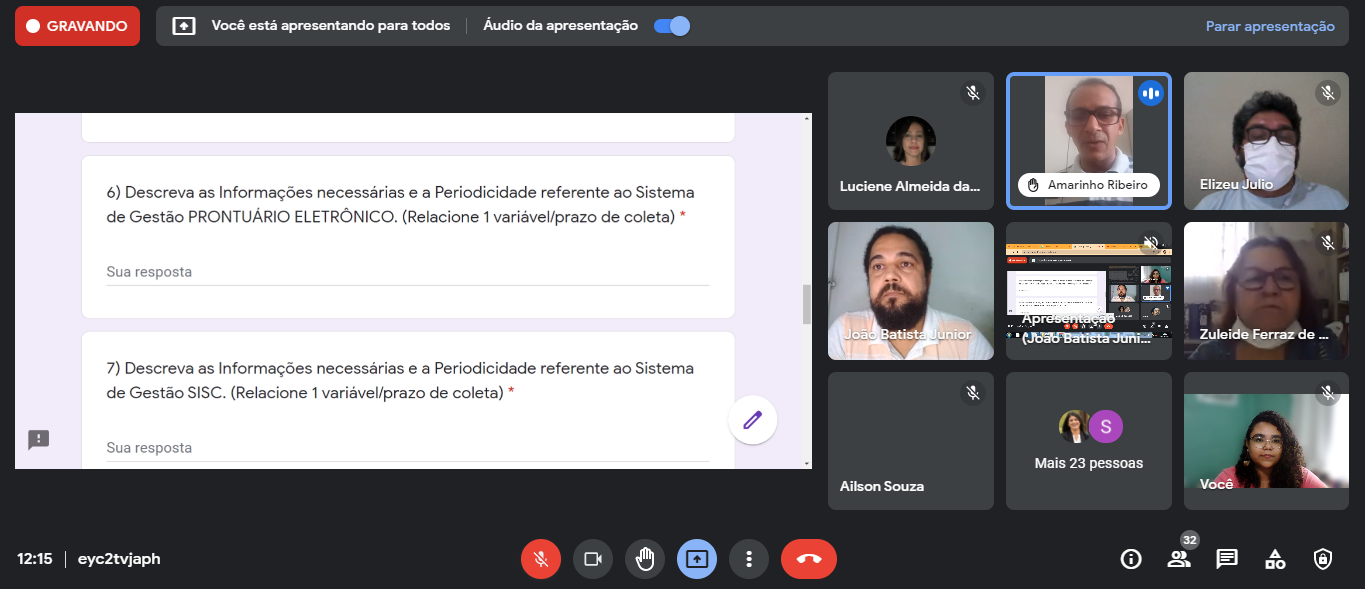
Task: Lower hand using the raise hand button
Action: tap(645, 559)
